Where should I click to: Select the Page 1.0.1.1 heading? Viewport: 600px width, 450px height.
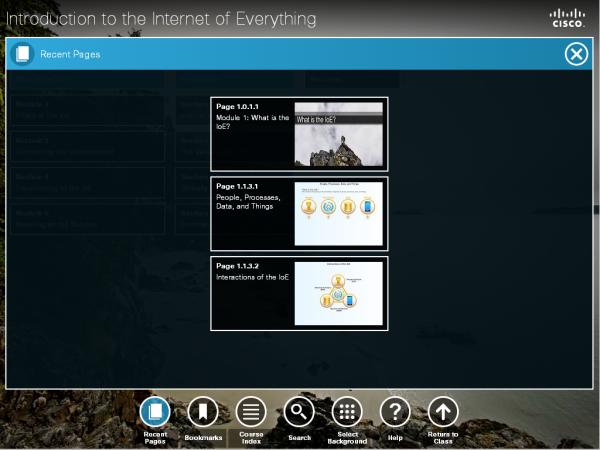(x=237, y=107)
